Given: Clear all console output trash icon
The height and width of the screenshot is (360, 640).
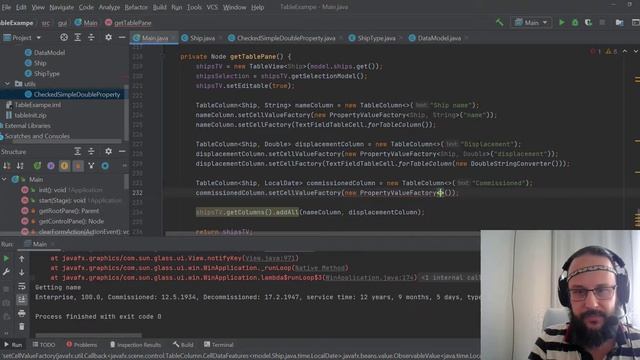Looking at the screenshot, I should click(x=22, y=327).
